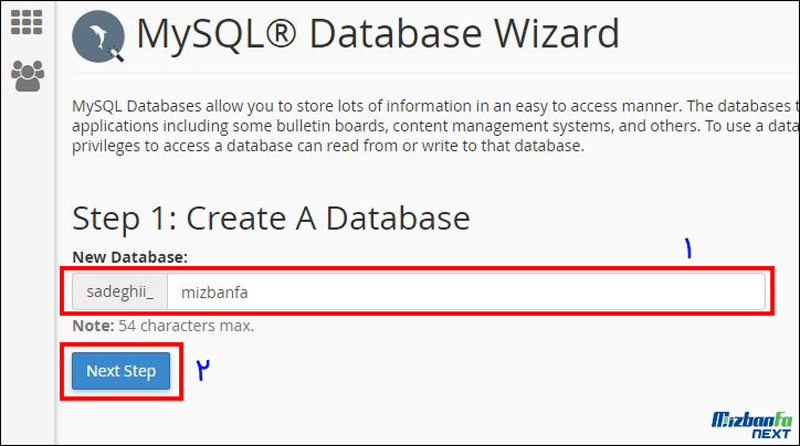
Task: Click the 54 characters max note
Action: pos(186,326)
